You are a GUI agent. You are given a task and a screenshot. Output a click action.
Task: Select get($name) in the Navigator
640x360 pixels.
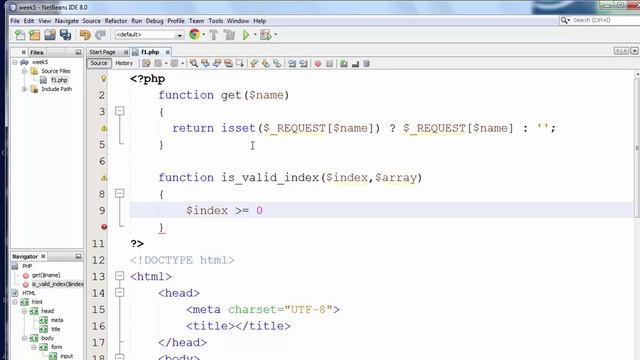(46, 275)
